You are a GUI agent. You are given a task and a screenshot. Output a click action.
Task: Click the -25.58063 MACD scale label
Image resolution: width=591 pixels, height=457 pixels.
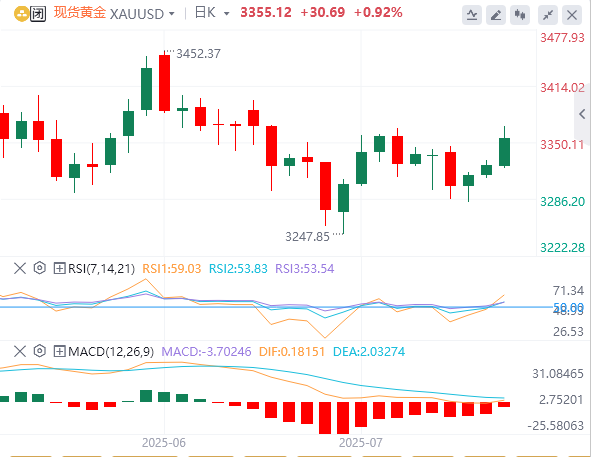tap(556, 426)
